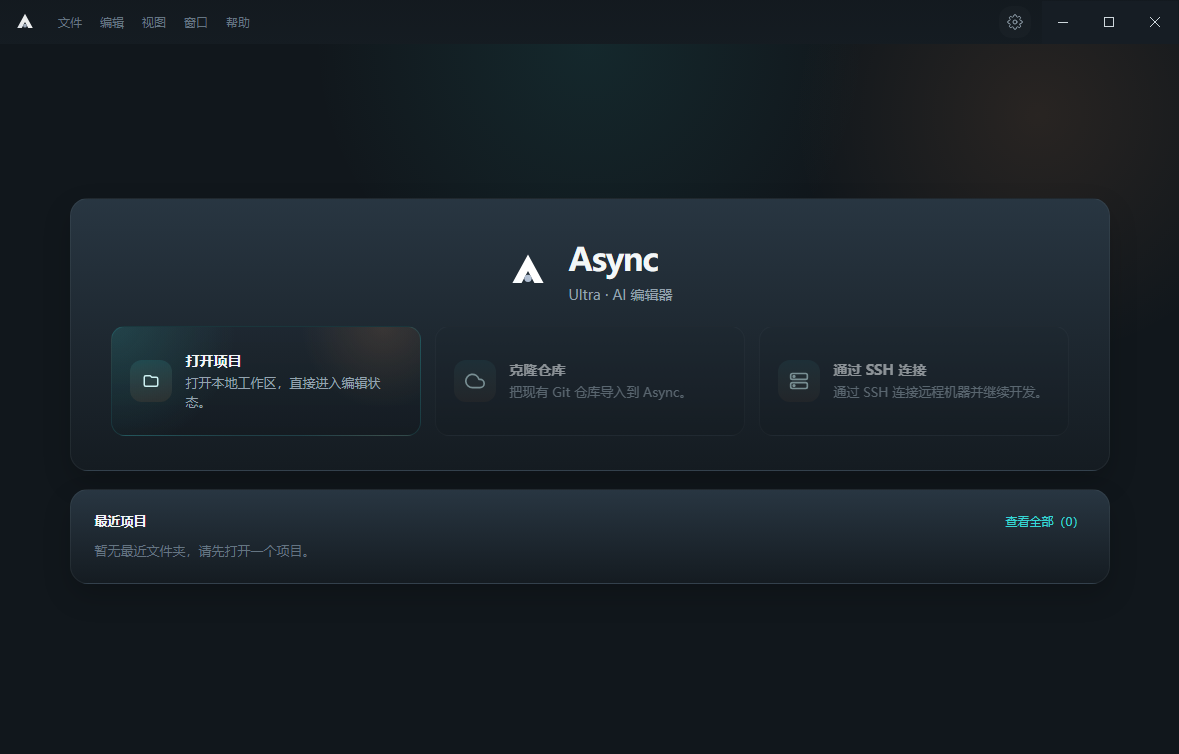The image size is (1179, 754).
Task: Minimize the Async window
Action: pos(1062,21)
